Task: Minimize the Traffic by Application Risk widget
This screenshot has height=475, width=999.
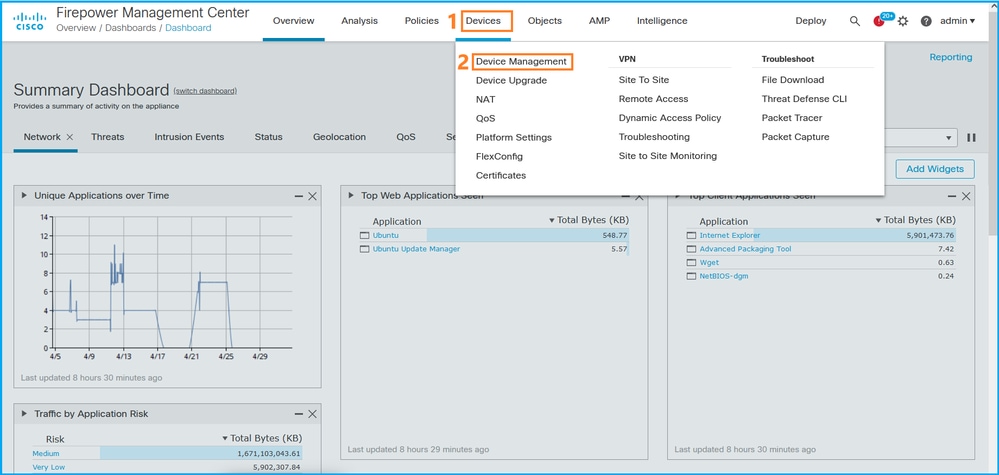Action: pos(299,415)
